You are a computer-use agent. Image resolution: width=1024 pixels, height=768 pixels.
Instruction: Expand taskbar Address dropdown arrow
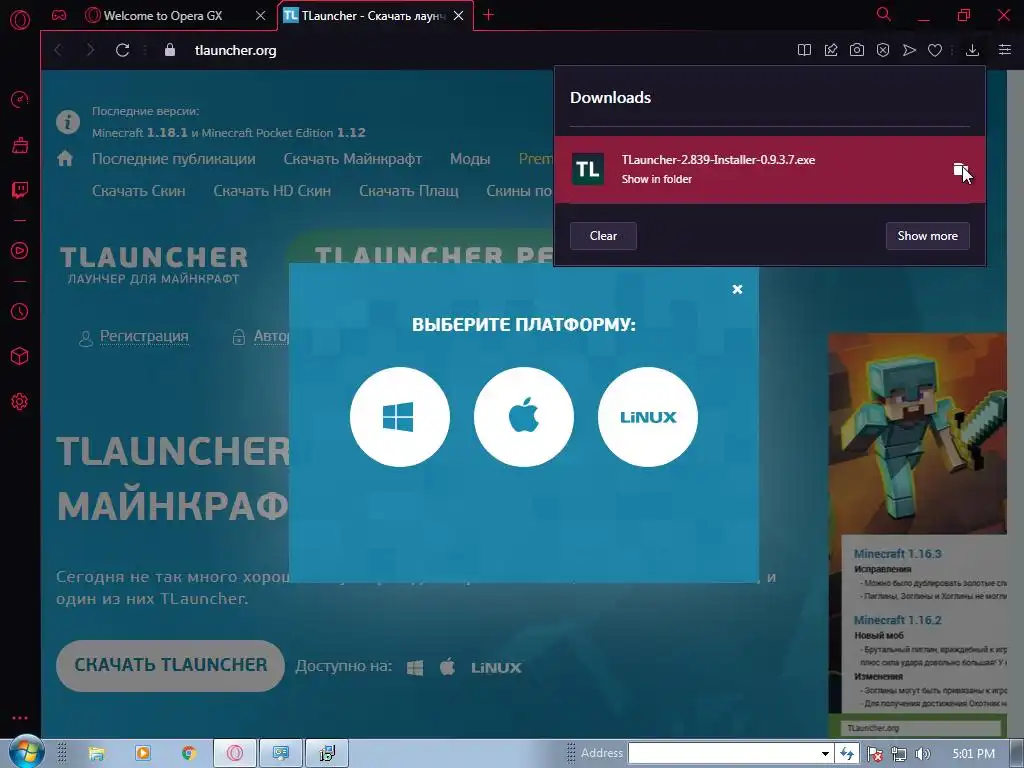(825, 753)
